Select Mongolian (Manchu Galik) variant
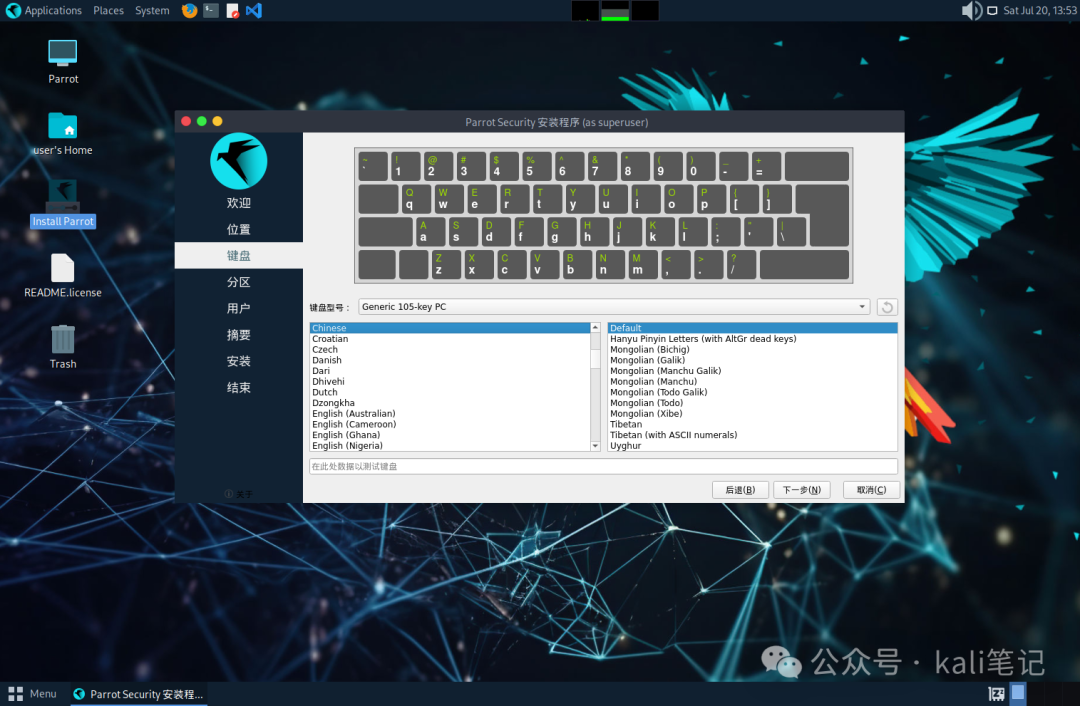 [752, 371]
